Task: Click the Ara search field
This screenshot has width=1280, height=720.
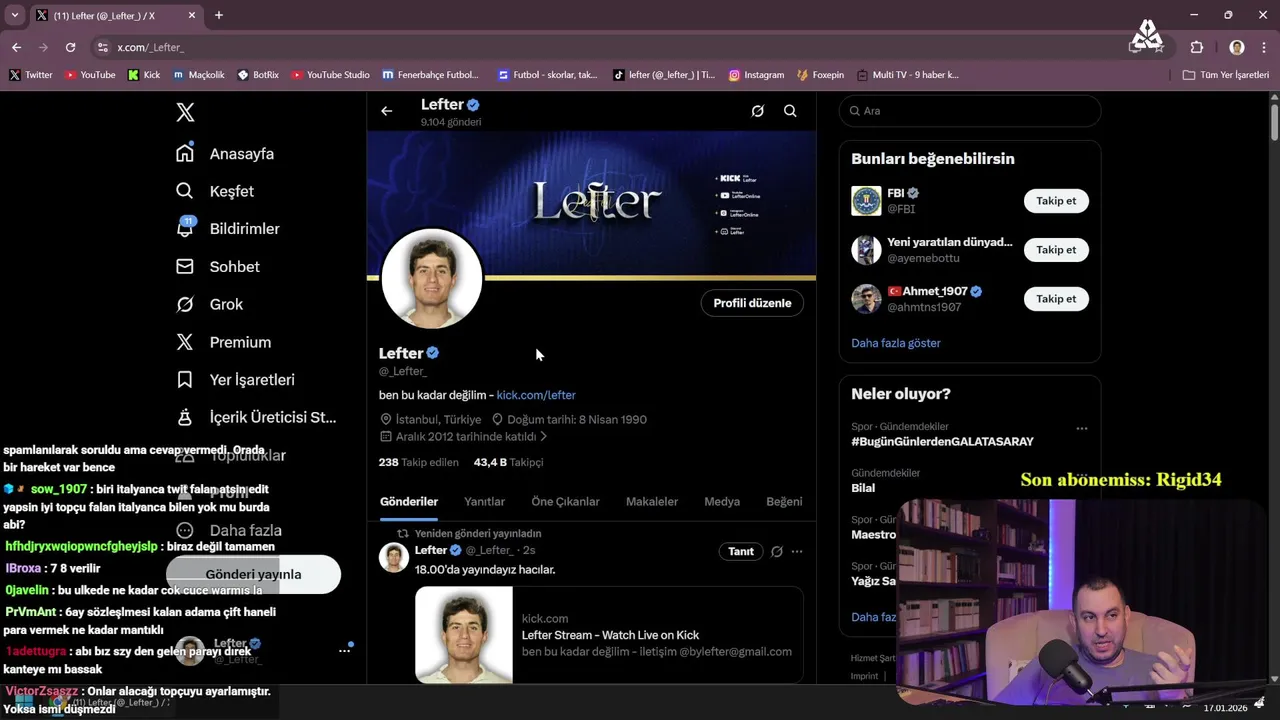Action: click(x=970, y=111)
